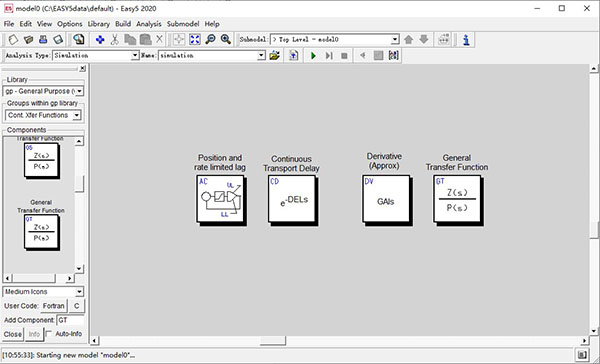Image resolution: width=600 pixels, height=364 pixels.
Task: Click the Add Components library icon
Action: tap(78, 39)
